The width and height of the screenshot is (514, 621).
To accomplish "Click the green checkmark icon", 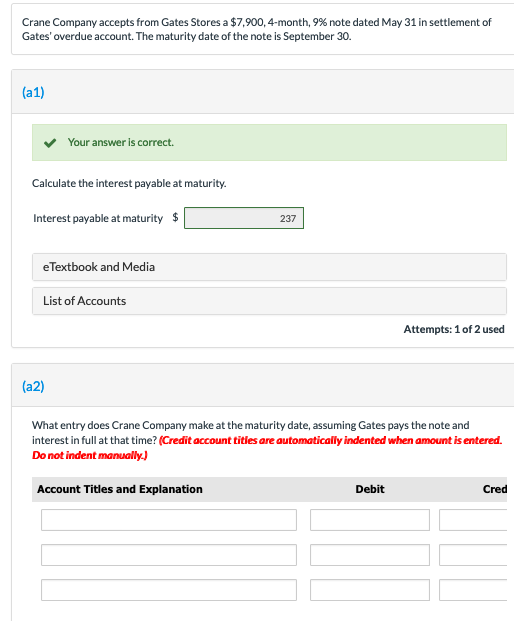I will pyautogui.click(x=50, y=143).
